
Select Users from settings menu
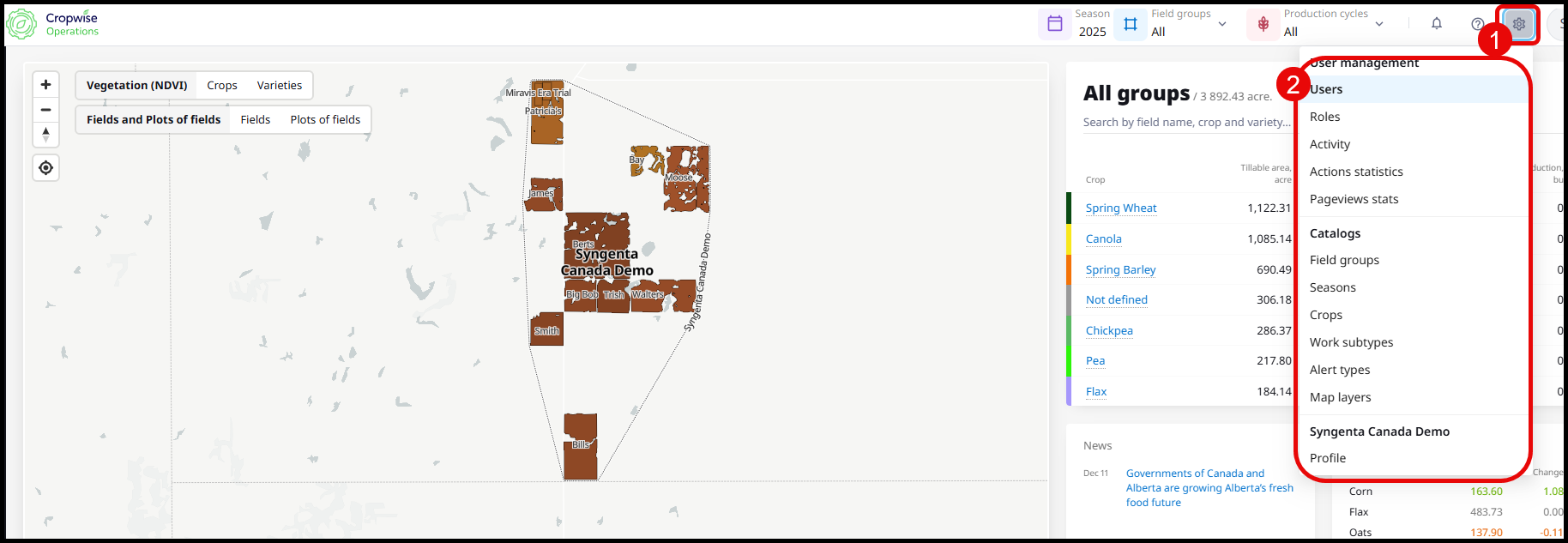tap(1326, 89)
